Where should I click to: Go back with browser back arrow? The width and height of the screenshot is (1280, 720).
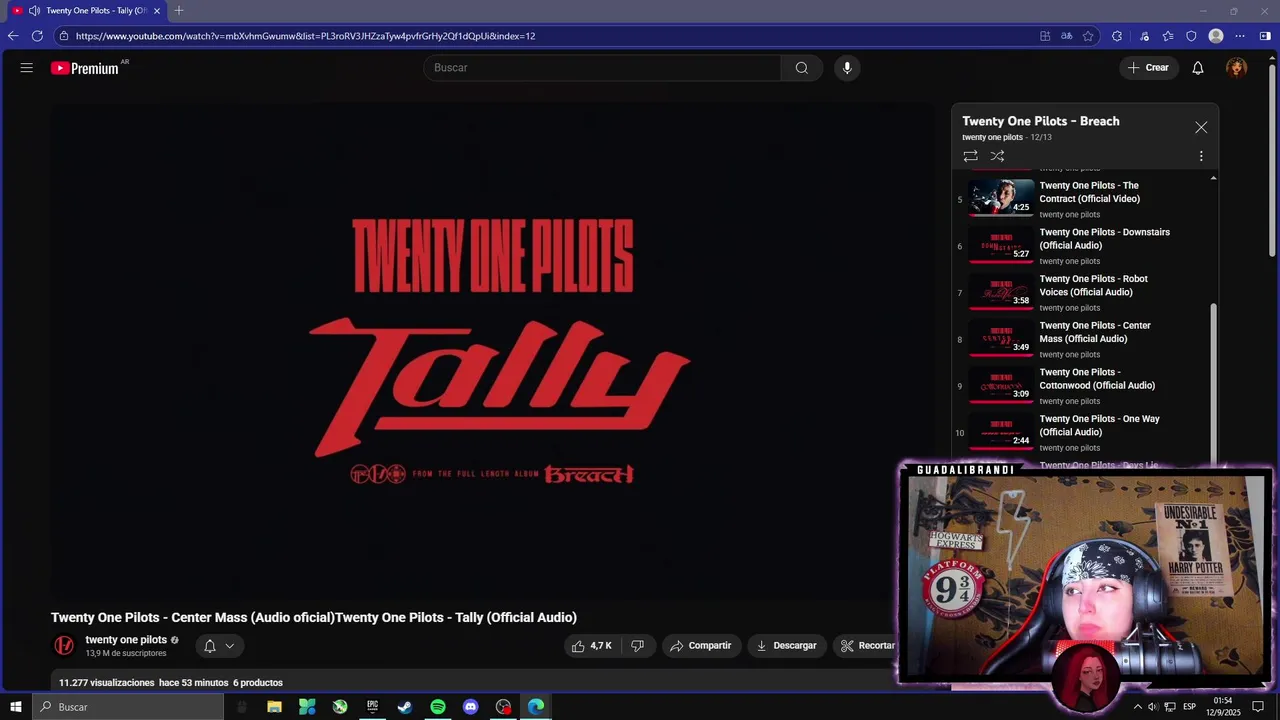pyautogui.click(x=13, y=36)
